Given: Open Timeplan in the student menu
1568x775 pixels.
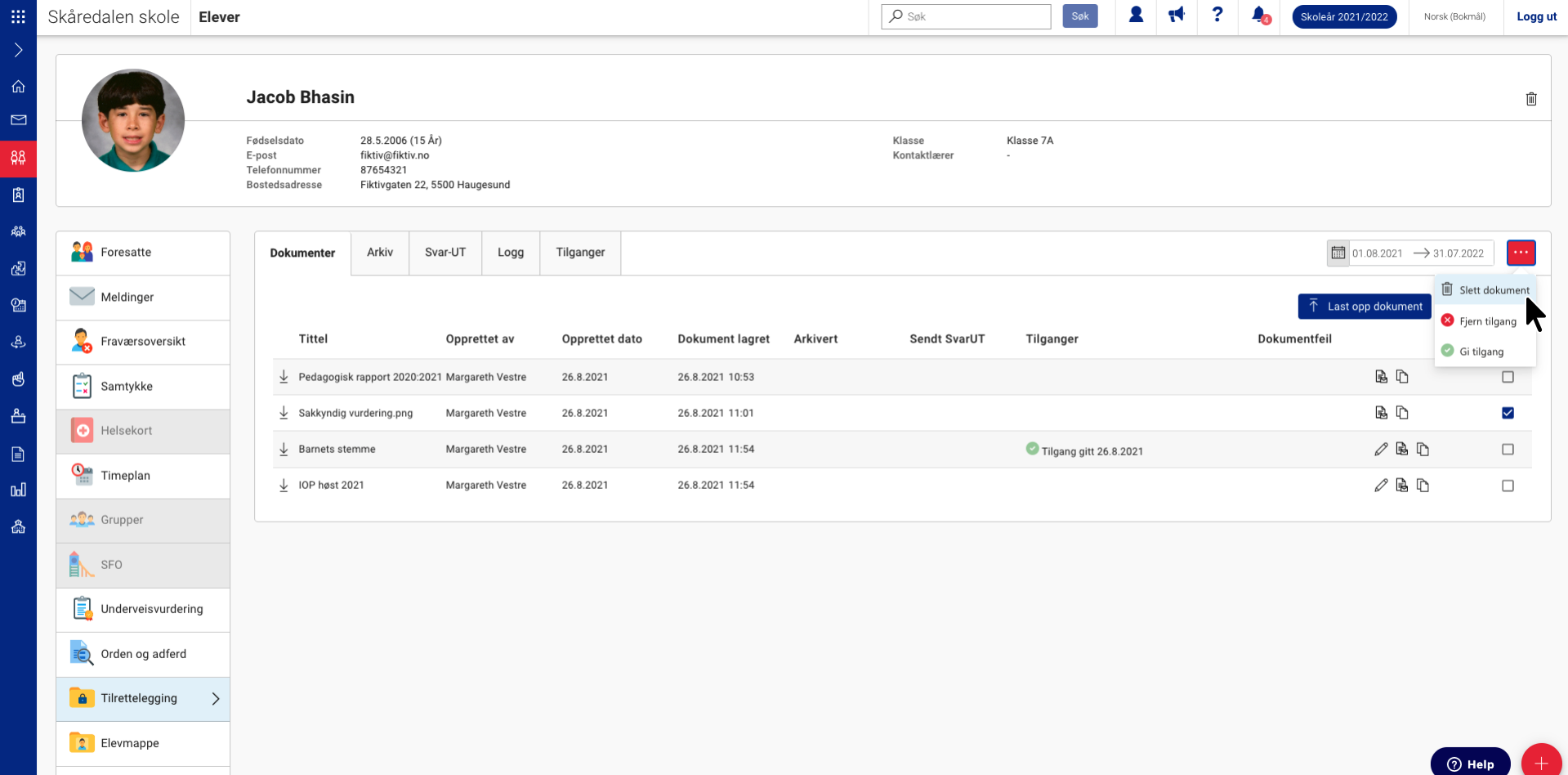Looking at the screenshot, I should pos(143,476).
